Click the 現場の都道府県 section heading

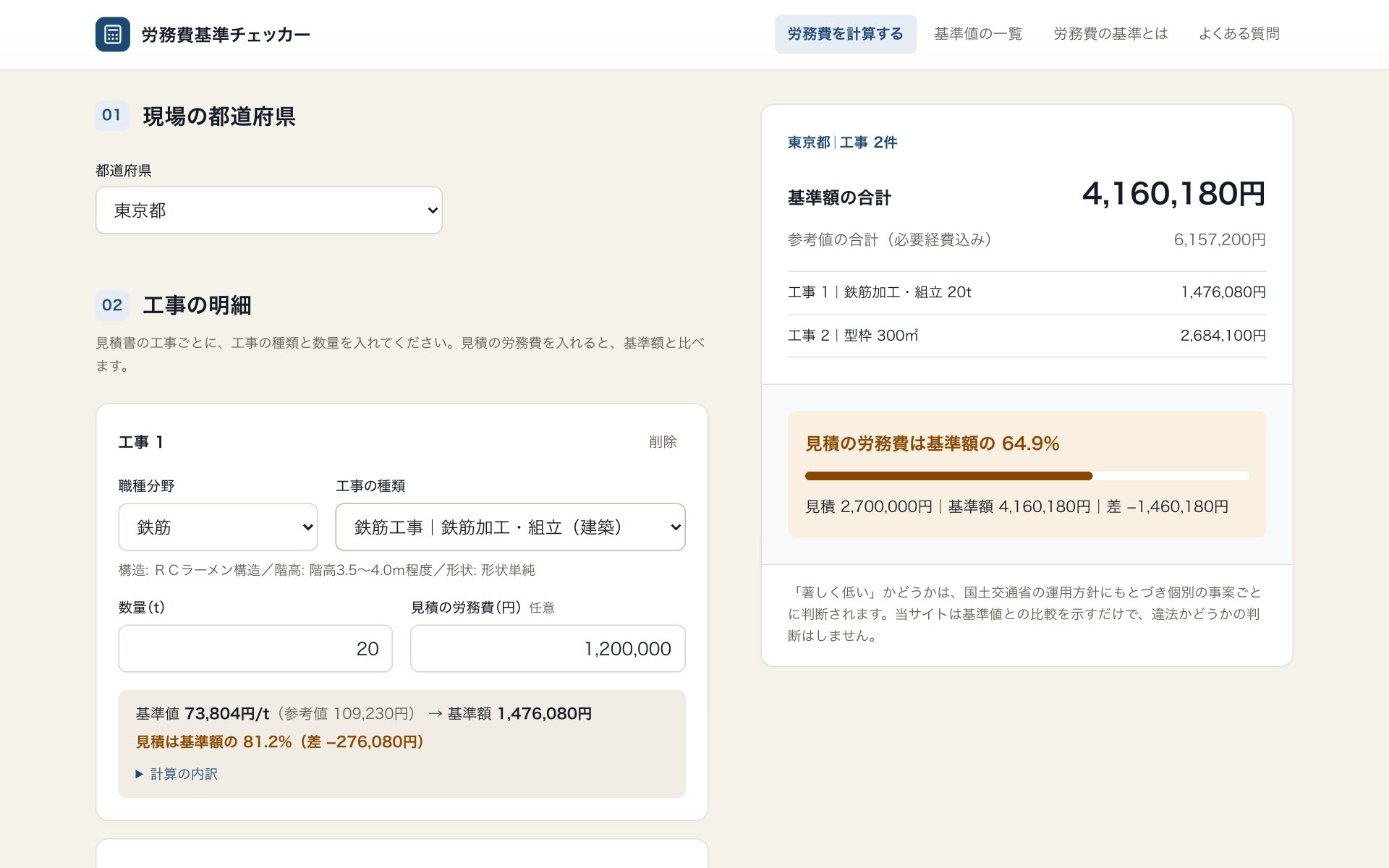(219, 116)
